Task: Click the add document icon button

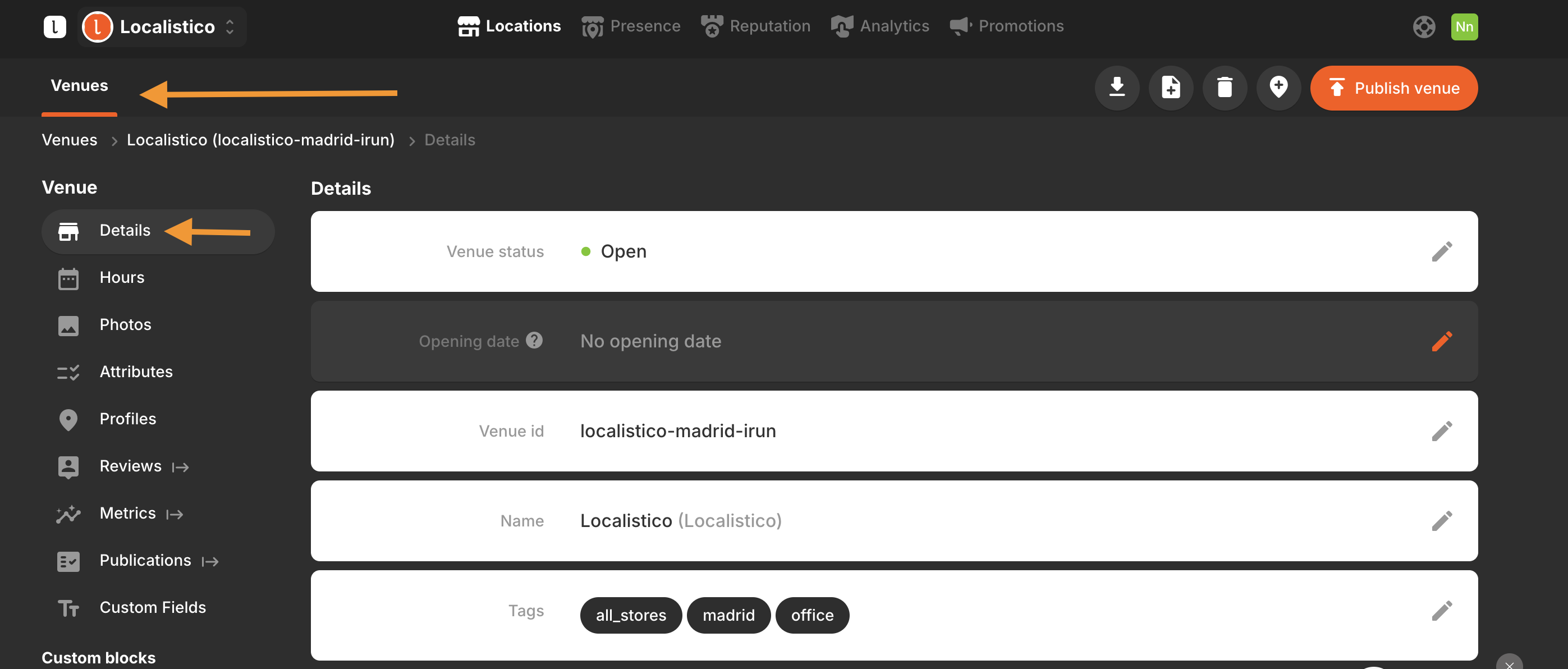Action: pos(1171,88)
